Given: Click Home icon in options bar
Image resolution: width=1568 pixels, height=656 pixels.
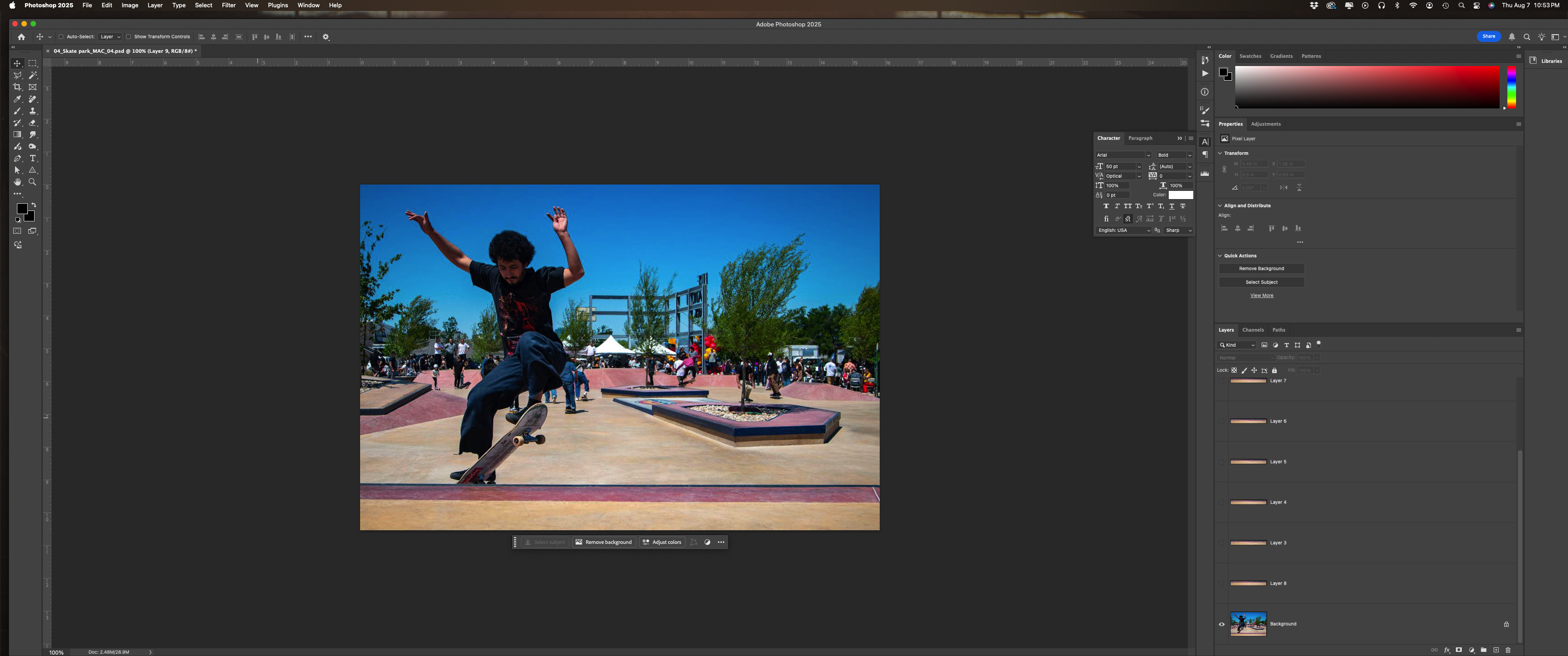Looking at the screenshot, I should [x=21, y=36].
